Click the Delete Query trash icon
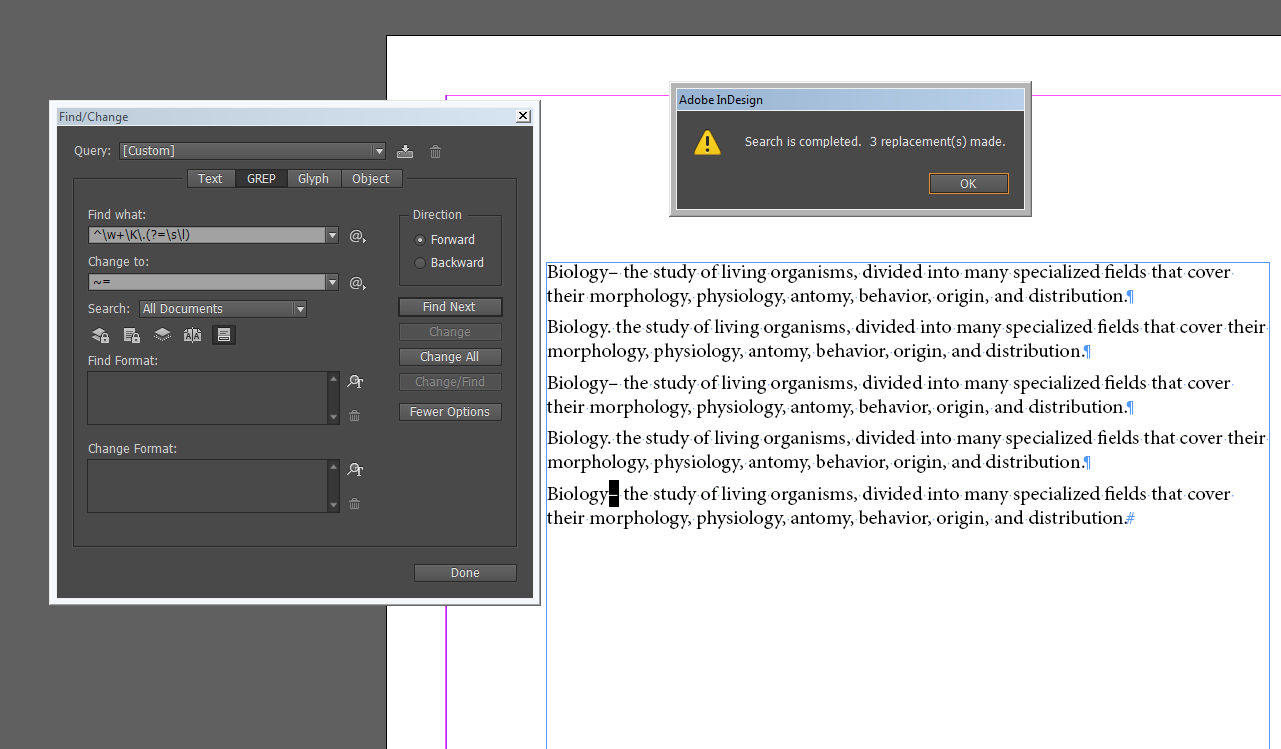The image size is (1281, 749). click(436, 151)
